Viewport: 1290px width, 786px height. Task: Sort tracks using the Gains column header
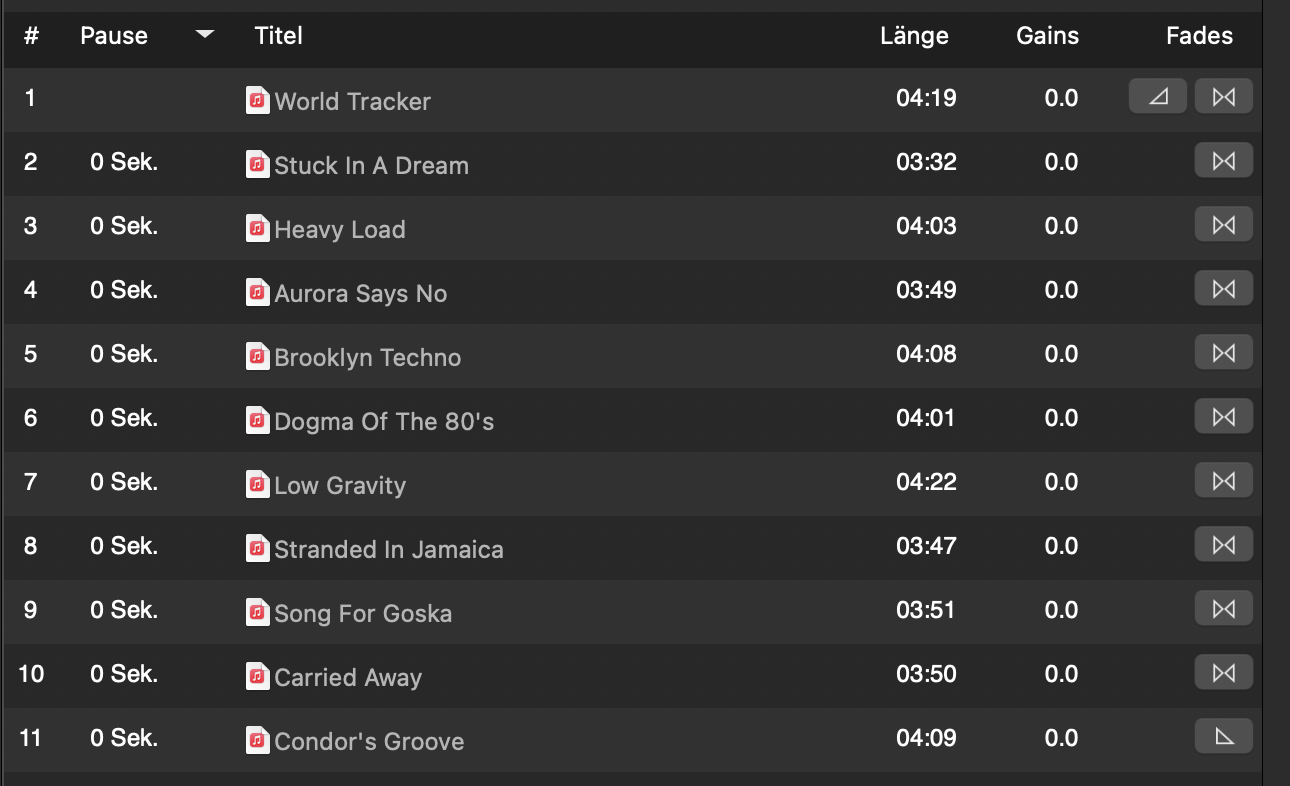coord(1047,35)
